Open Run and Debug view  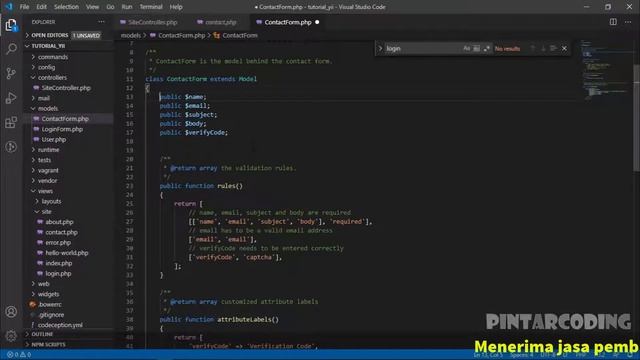11,98
